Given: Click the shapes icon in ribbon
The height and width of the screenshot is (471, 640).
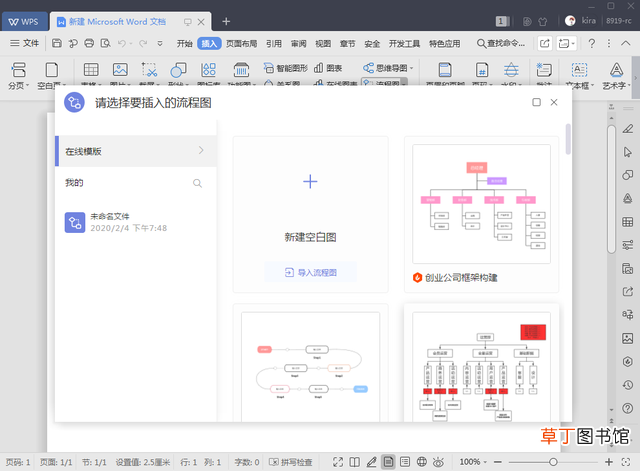Looking at the screenshot, I should (x=178, y=70).
